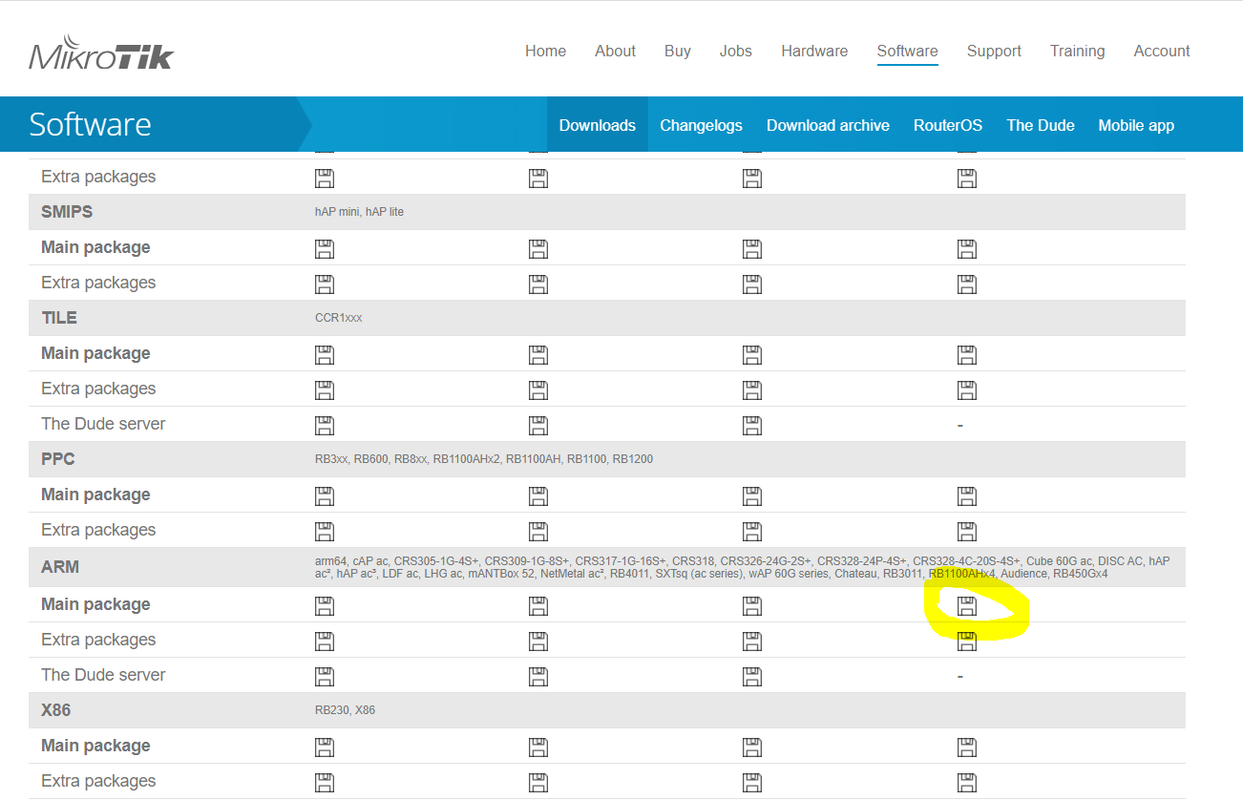
Task: Navigate to the Hardware section
Action: [814, 51]
